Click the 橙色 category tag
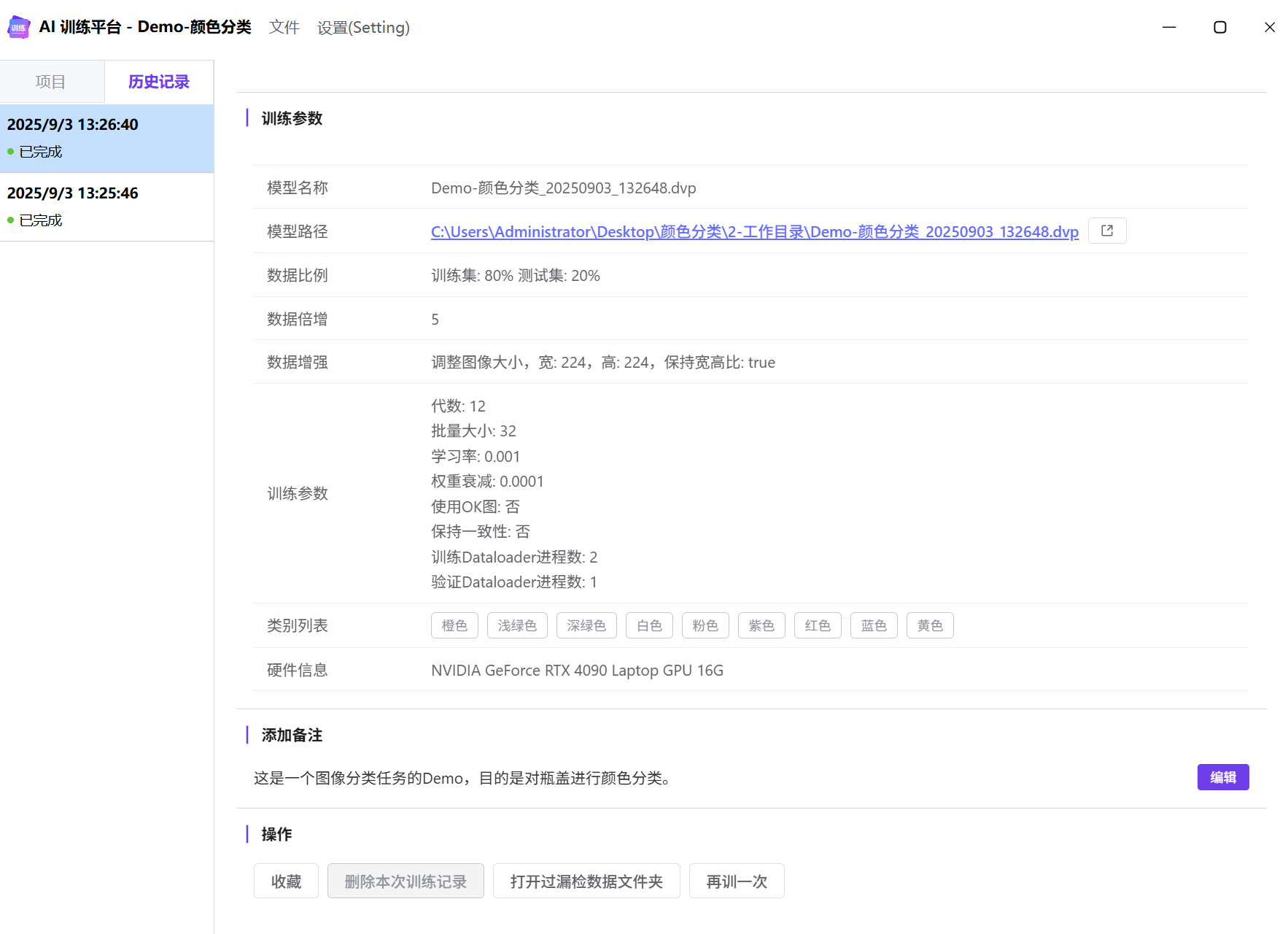This screenshot has width=1288, height=934. 454,625
